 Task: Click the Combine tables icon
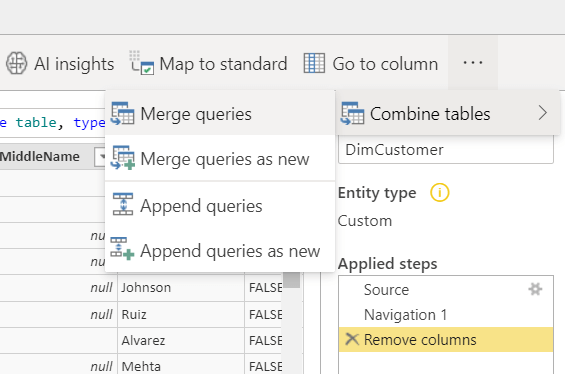(x=352, y=113)
